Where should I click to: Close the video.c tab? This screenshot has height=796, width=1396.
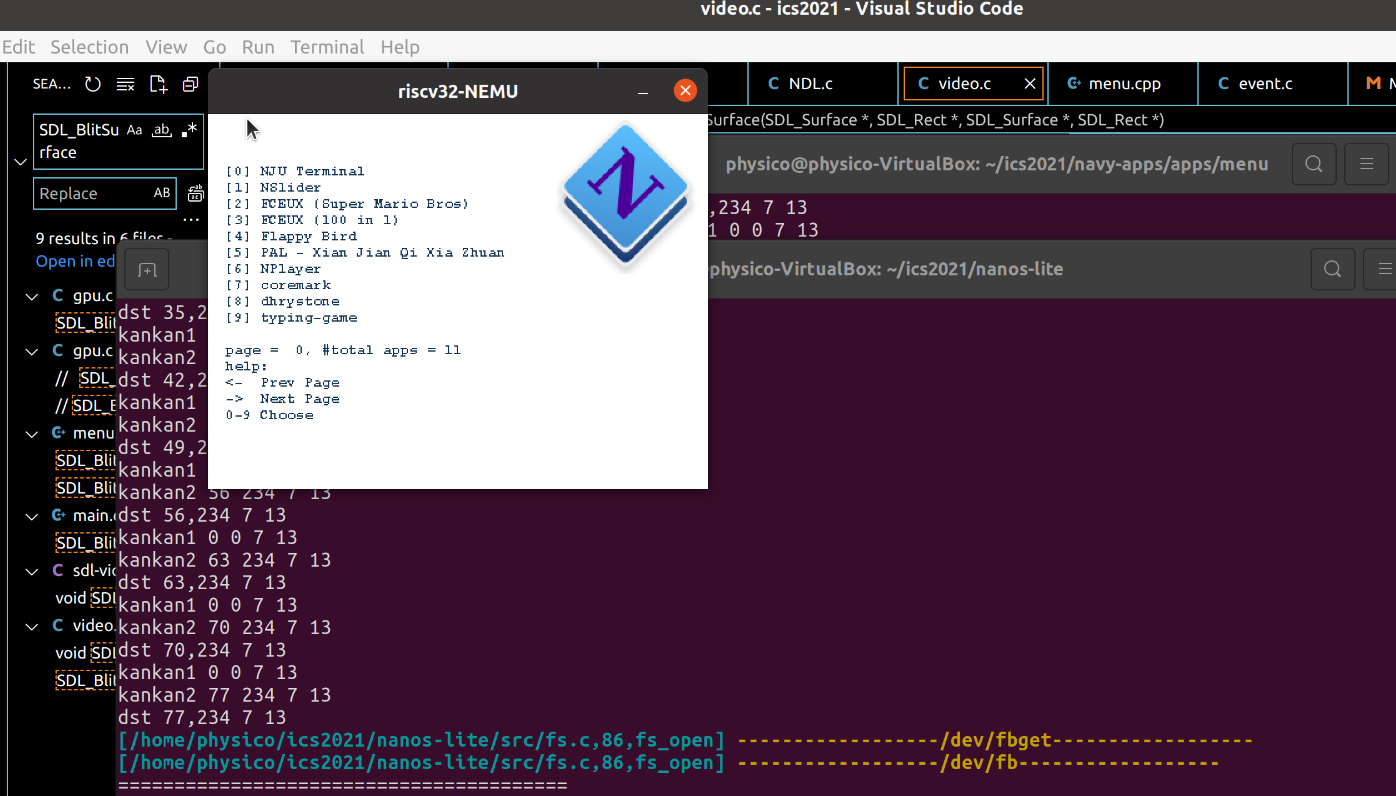pos(1029,84)
